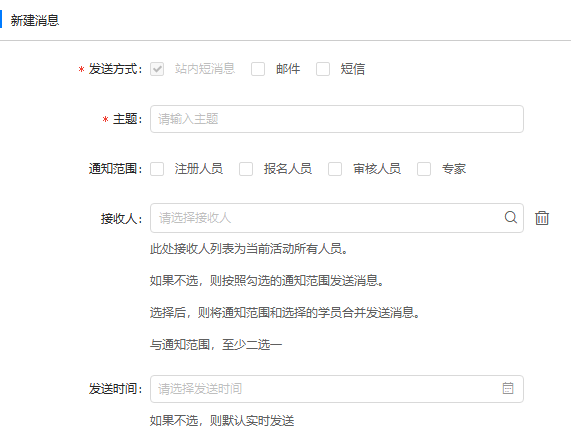Click the 专家 label
This screenshot has width=571, height=433.
(x=454, y=169)
